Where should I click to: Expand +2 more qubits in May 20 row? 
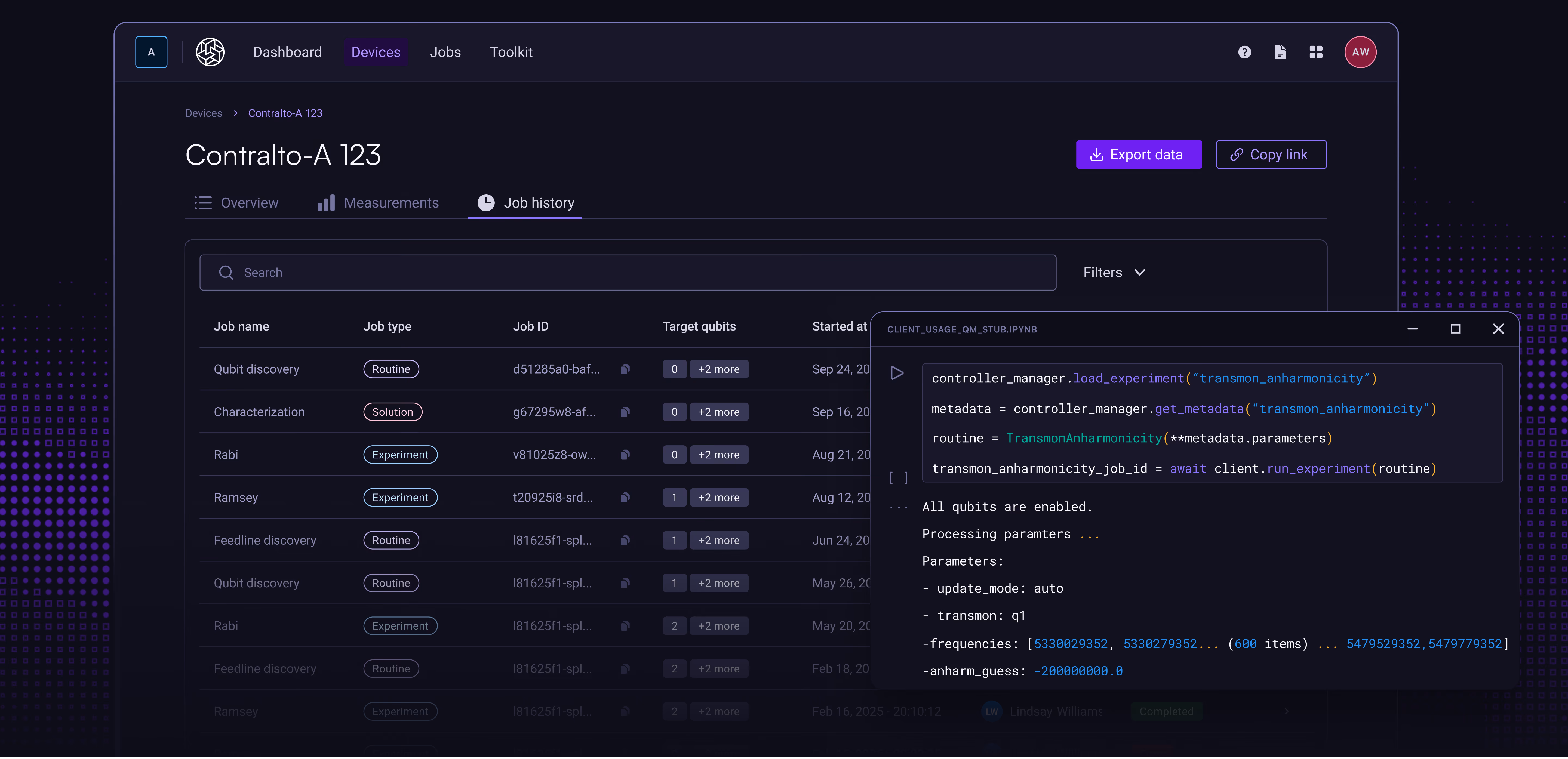pos(719,626)
